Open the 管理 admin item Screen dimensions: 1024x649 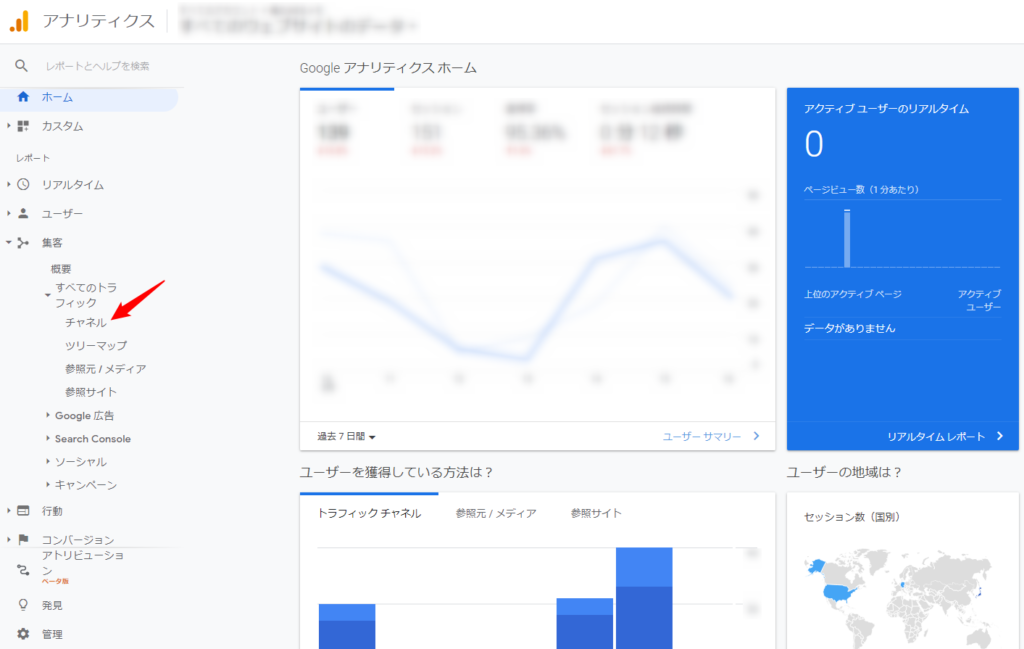tap(52, 634)
